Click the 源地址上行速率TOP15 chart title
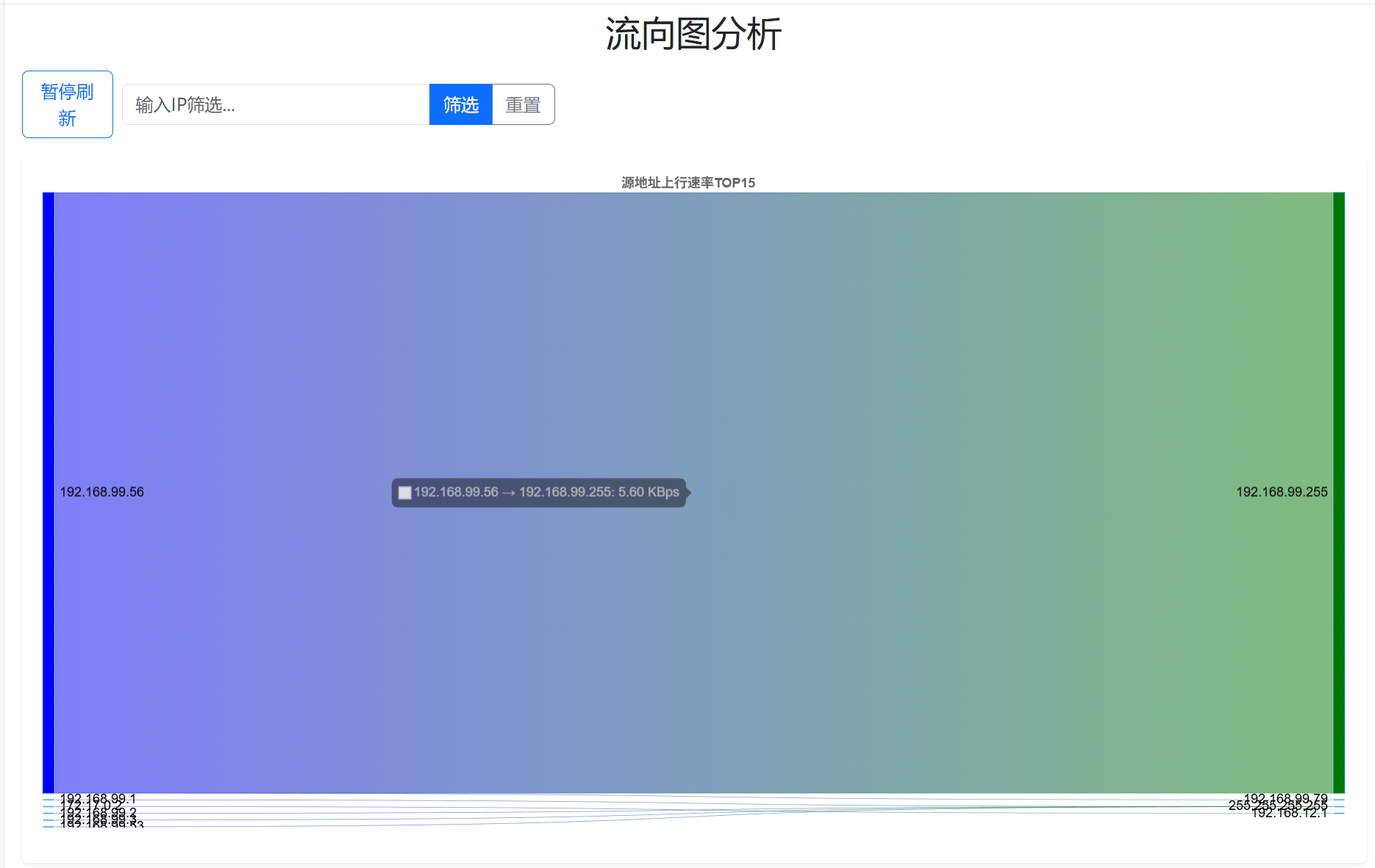Image resolution: width=1375 pixels, height=868 pixels. point(687,182)
